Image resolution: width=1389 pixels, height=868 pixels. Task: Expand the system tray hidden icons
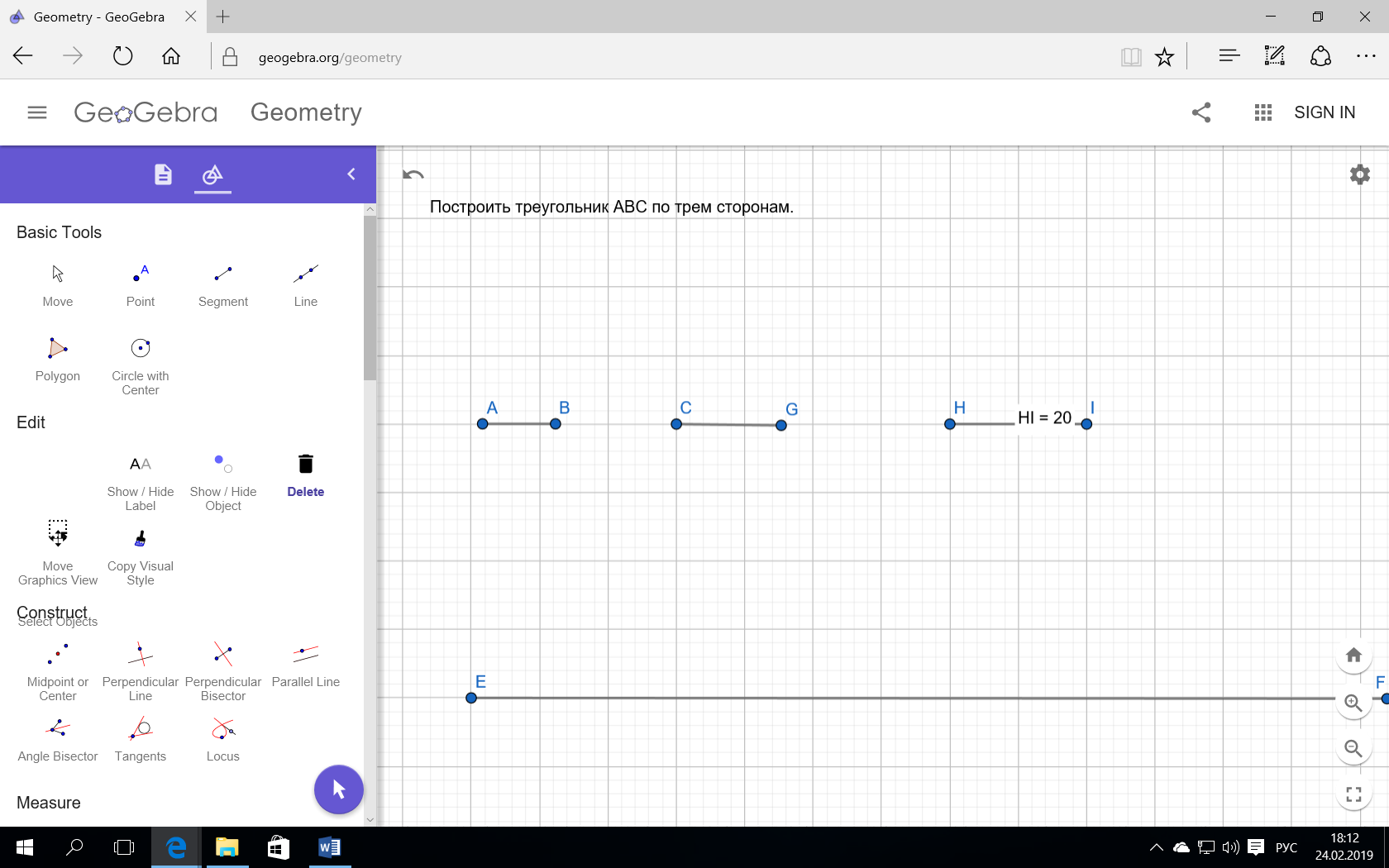click(x=1156, y=847)
